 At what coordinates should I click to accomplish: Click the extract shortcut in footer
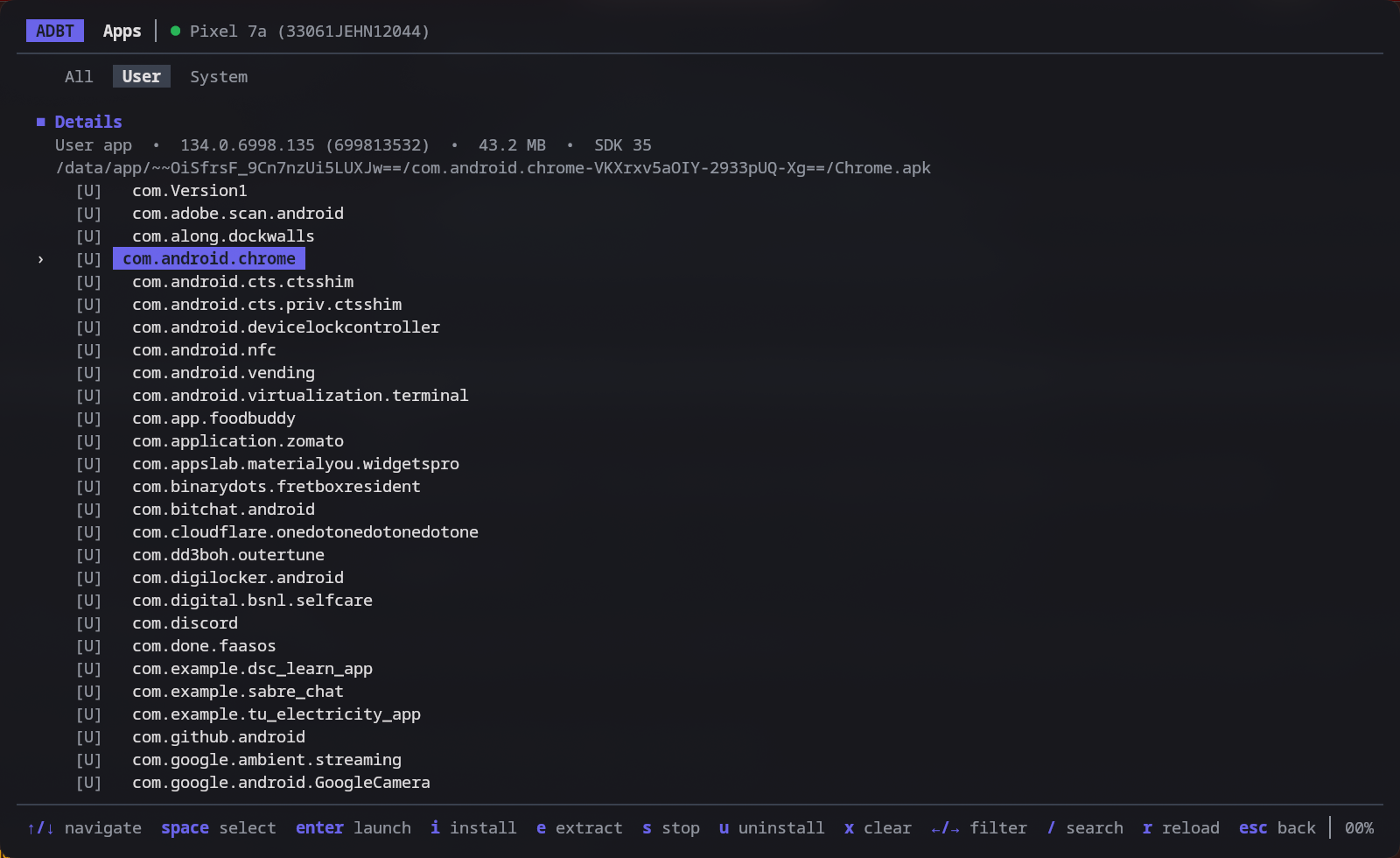(579, 827)
